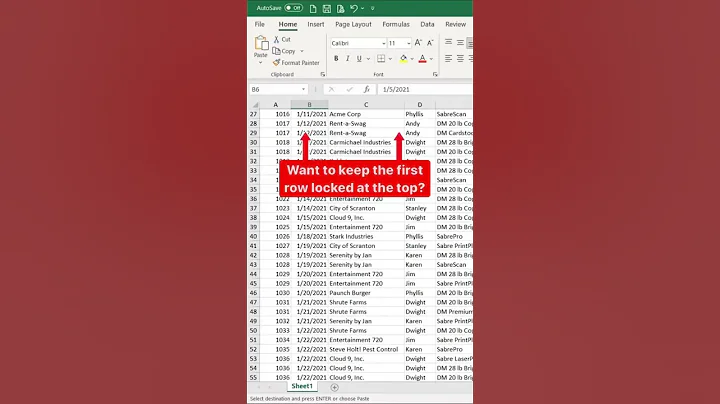Switch to the Data tab
This screenshot has height=404, width=720.
pyautogui.click(x=427, y=24)
